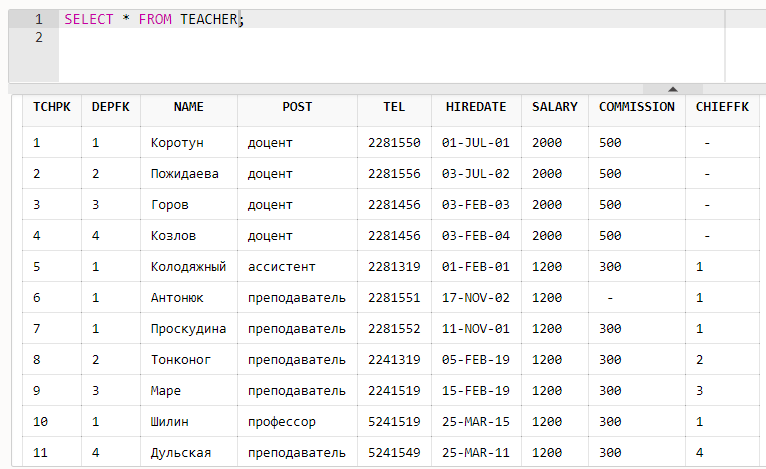
Task: Select the name cell Горов
Action: [x=170, y=205]
